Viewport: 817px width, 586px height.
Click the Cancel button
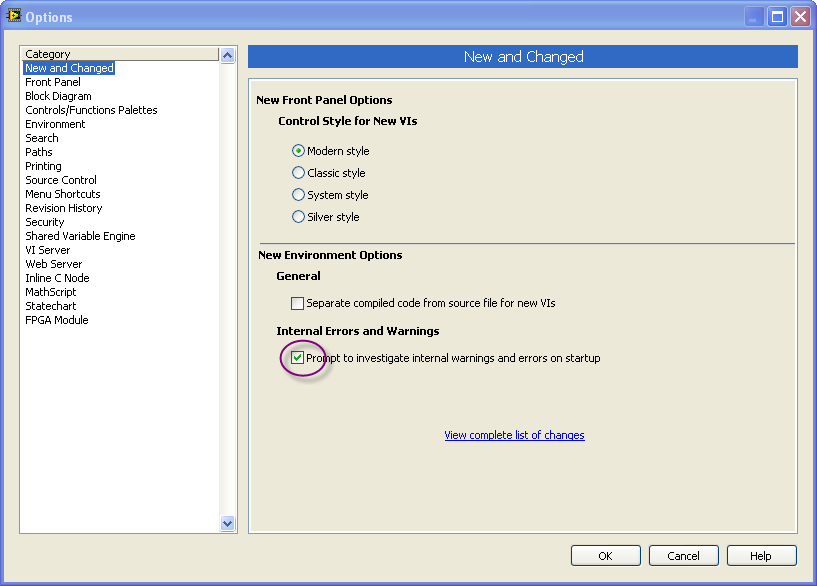click(x=684, y=556)
